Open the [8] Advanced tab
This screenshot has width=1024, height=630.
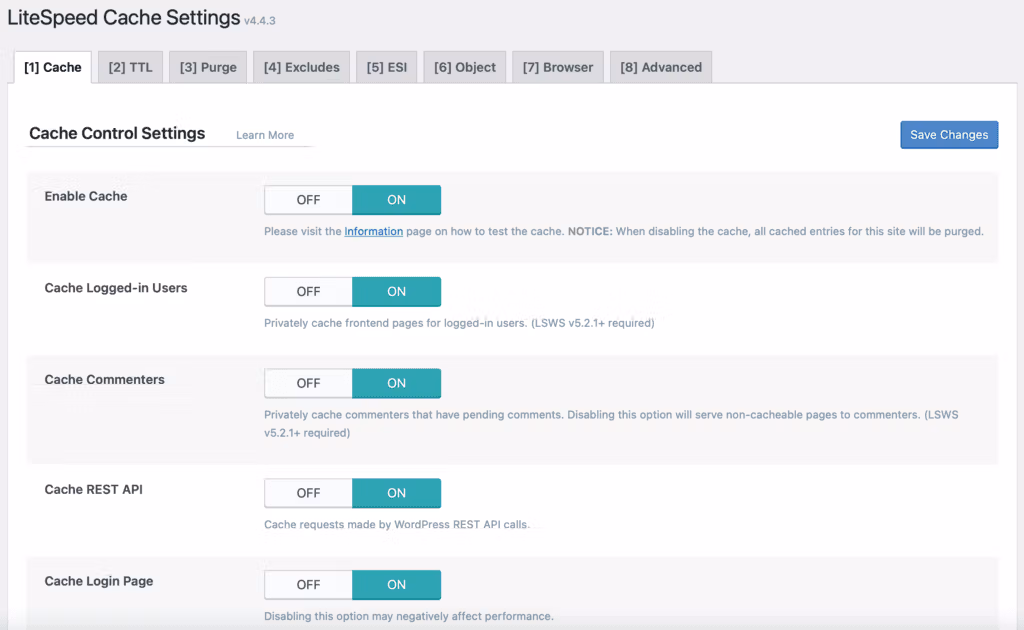(661, 67)
